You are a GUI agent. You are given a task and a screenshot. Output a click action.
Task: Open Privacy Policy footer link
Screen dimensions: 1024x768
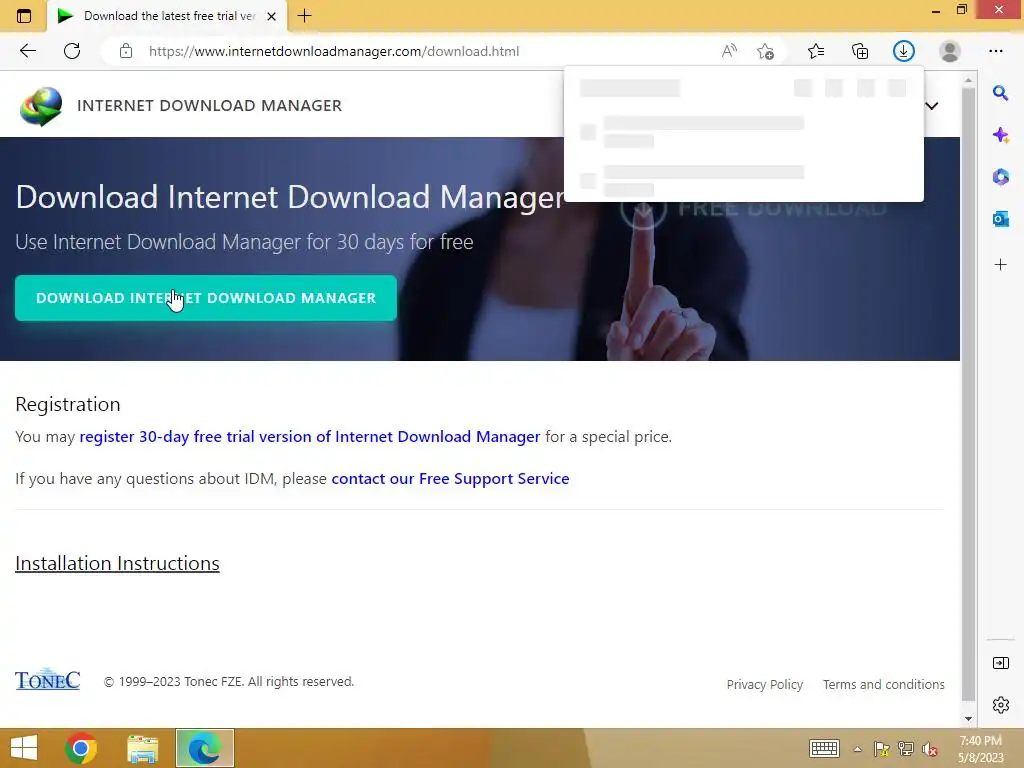pyautogui.click(x=765, y=684)
